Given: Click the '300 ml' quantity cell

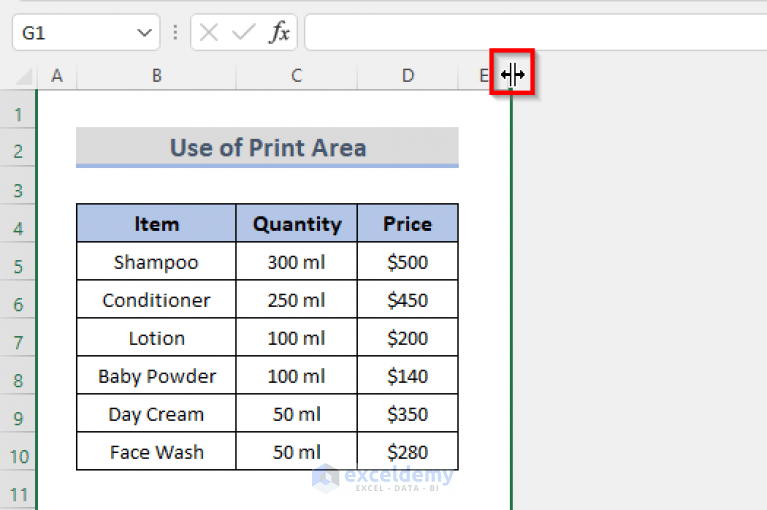Looking at the screenshot, I should tap(296, 262).
